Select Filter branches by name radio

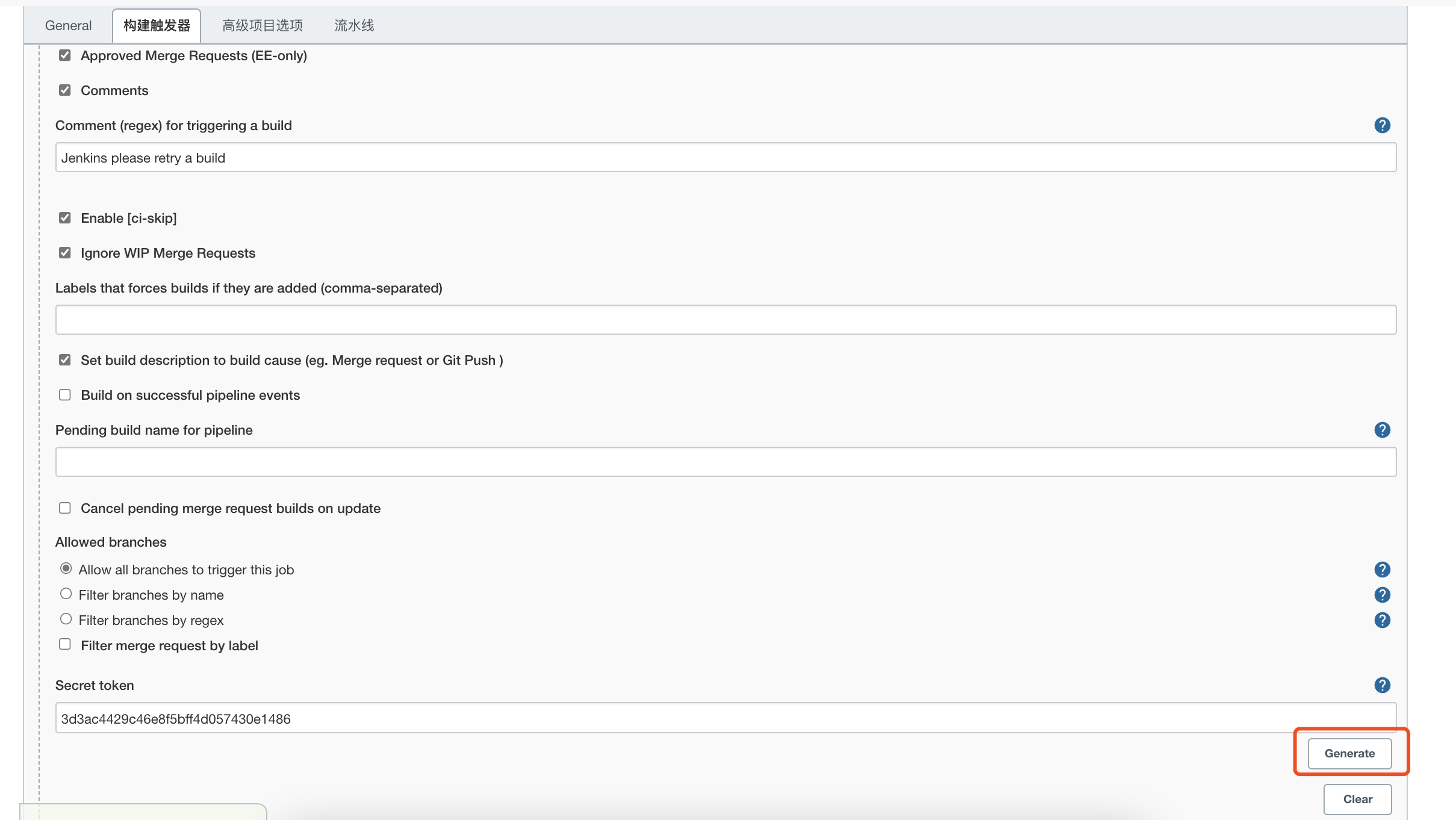(x=66, y=594)
